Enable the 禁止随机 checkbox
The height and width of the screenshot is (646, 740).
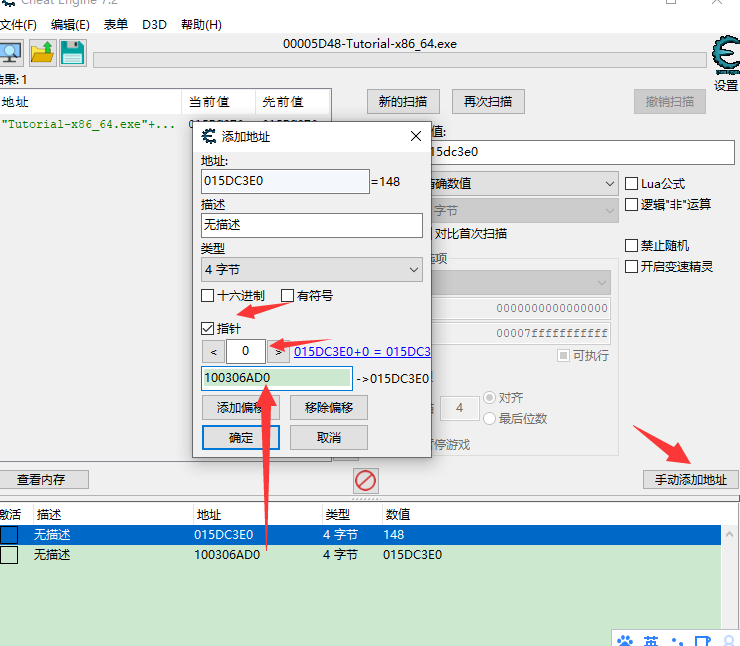(x=631, y=245)
